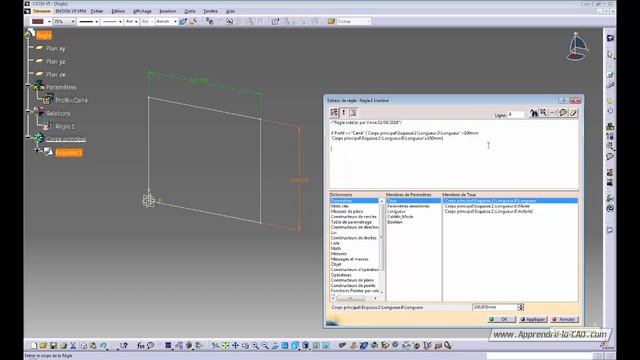Collapse the Relations tree node
This screenshot has width=640, height=360.
coord(28,111)
